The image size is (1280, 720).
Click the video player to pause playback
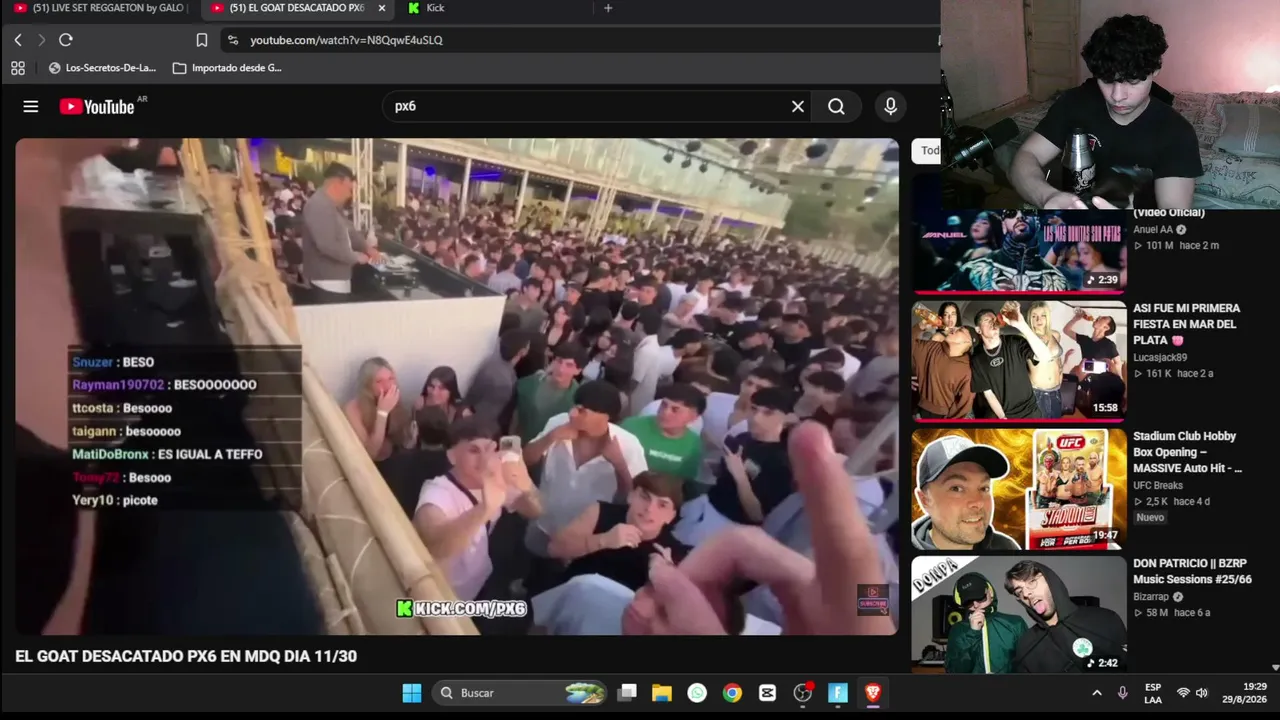click(x=457, y=386)
